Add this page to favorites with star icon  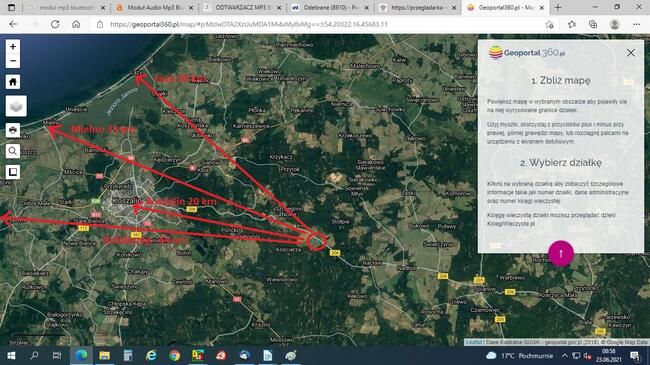coord(550,24)
